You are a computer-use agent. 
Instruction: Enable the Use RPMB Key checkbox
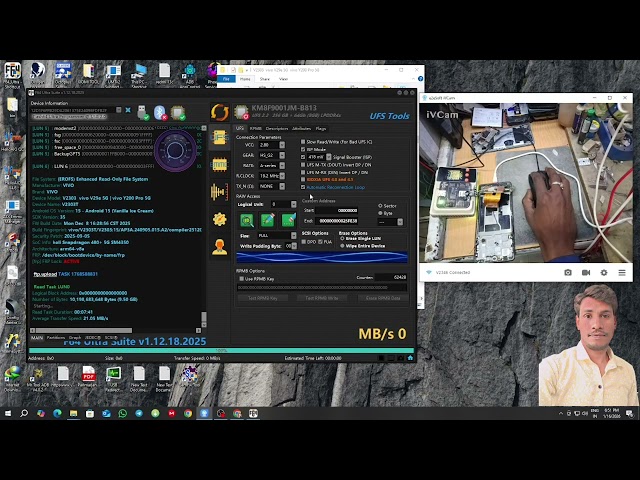click(x=242, y=279)
